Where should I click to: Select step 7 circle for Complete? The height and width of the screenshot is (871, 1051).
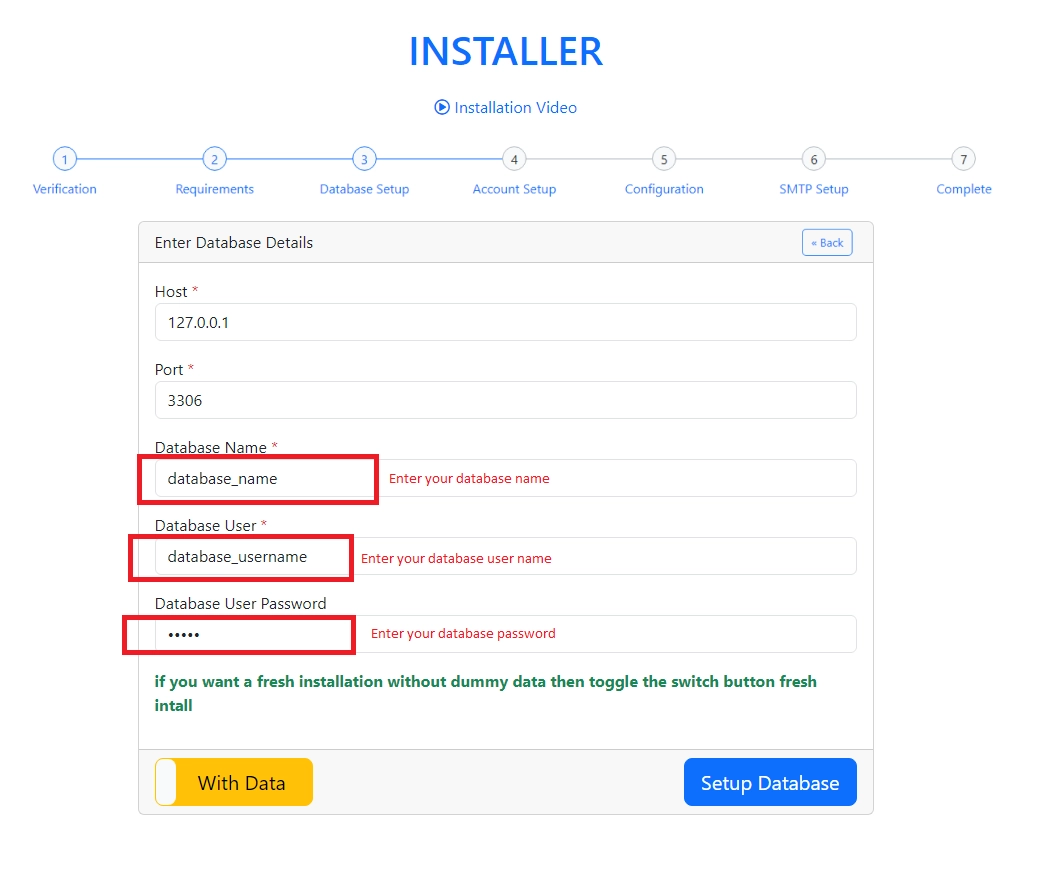pos(963,160)
